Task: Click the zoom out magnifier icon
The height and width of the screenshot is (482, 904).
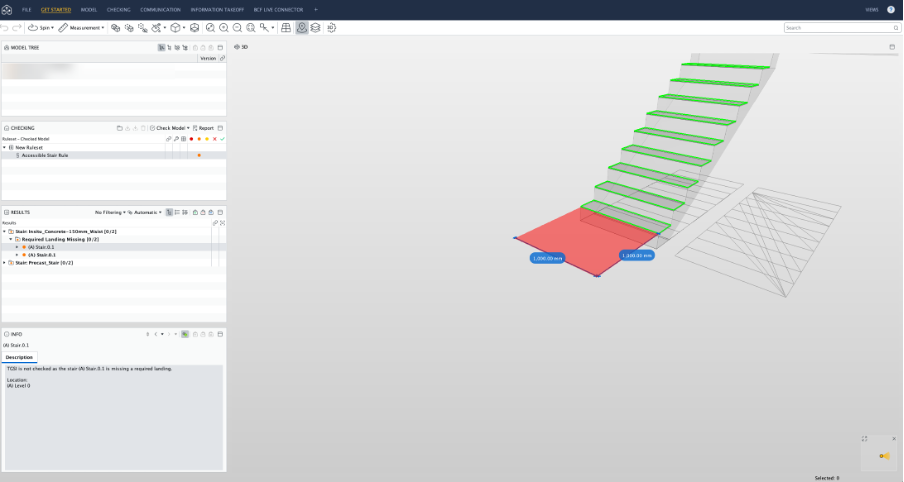Action: pyautogui.click(x=237, y=28)
